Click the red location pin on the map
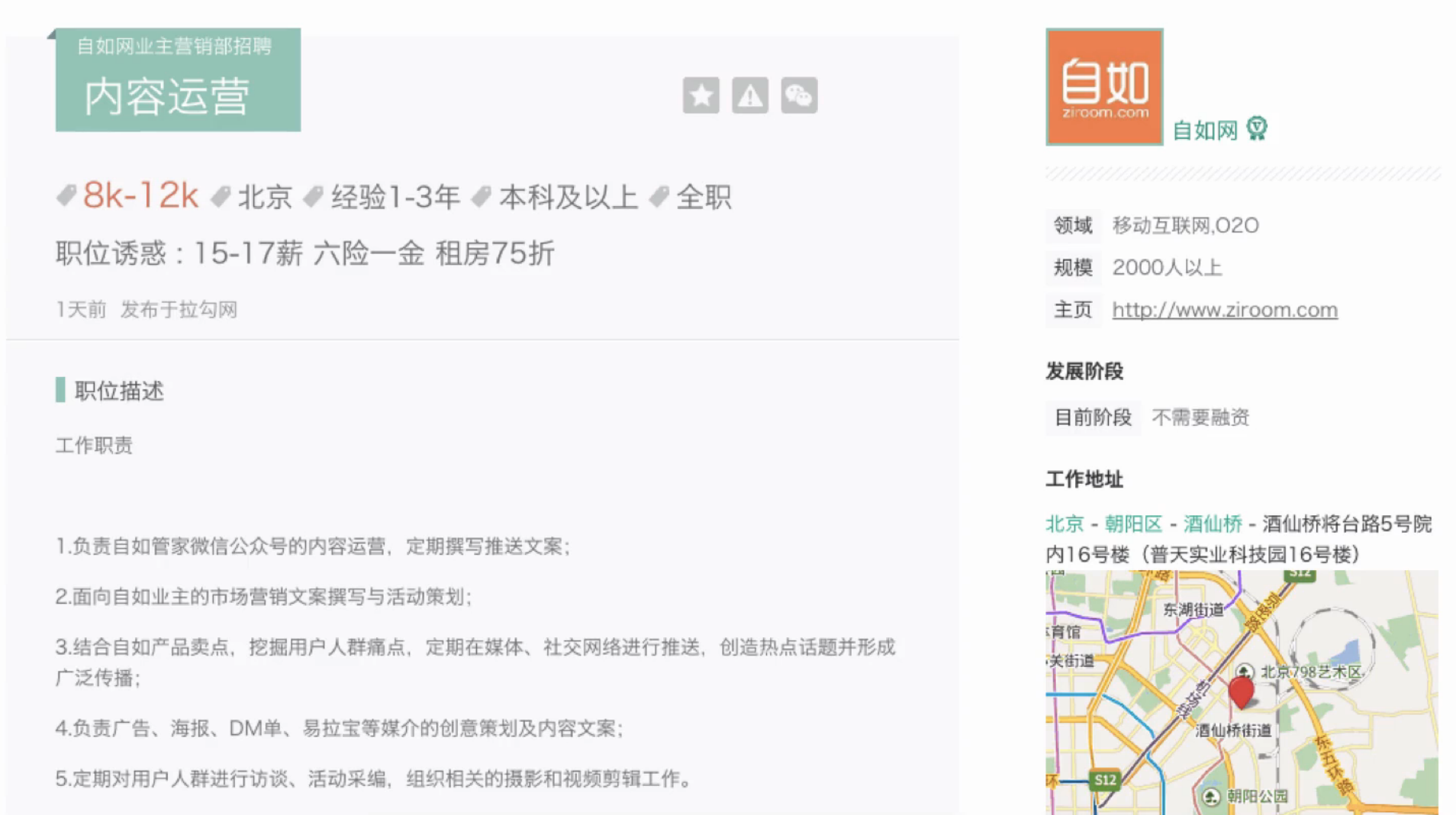This screenshot has width=1456, height=815. pos(1242,692)
